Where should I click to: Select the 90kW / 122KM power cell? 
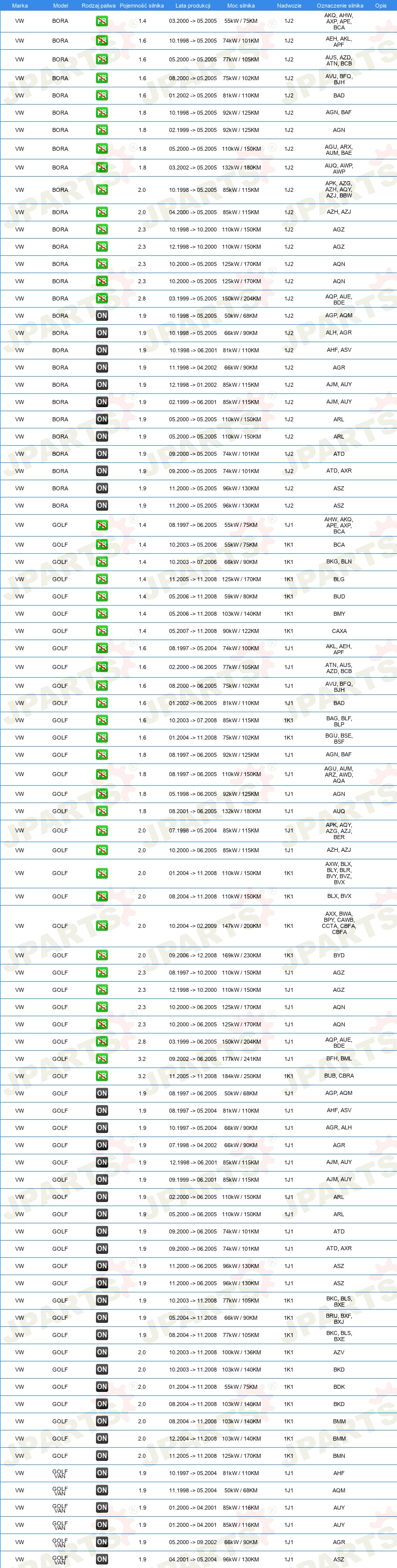click(x=241, y=630)
